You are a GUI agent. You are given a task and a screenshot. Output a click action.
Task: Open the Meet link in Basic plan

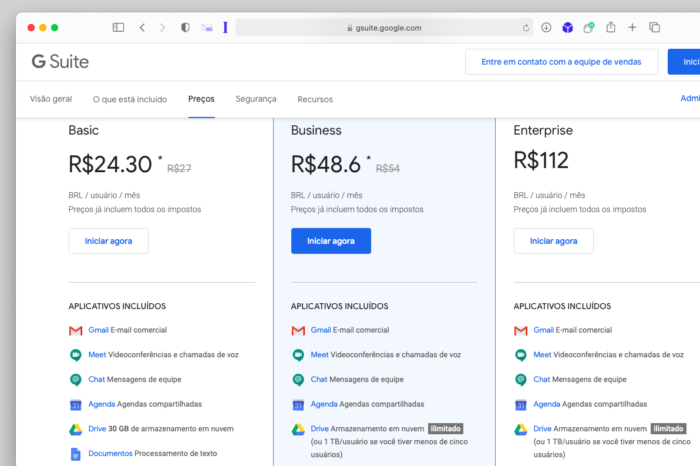pos(97,355)
